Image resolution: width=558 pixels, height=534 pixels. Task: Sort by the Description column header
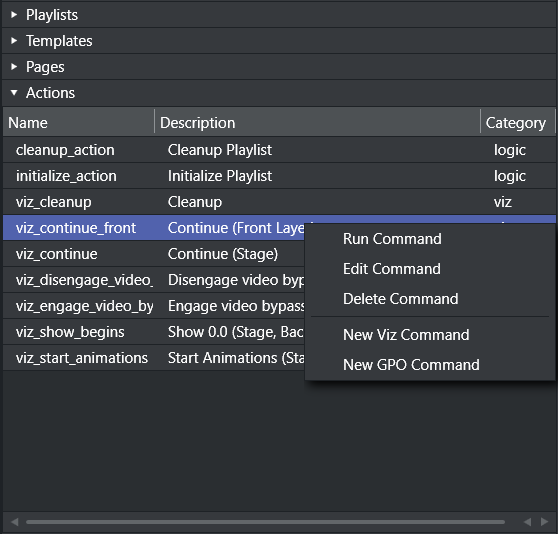(x=317, y=123)
